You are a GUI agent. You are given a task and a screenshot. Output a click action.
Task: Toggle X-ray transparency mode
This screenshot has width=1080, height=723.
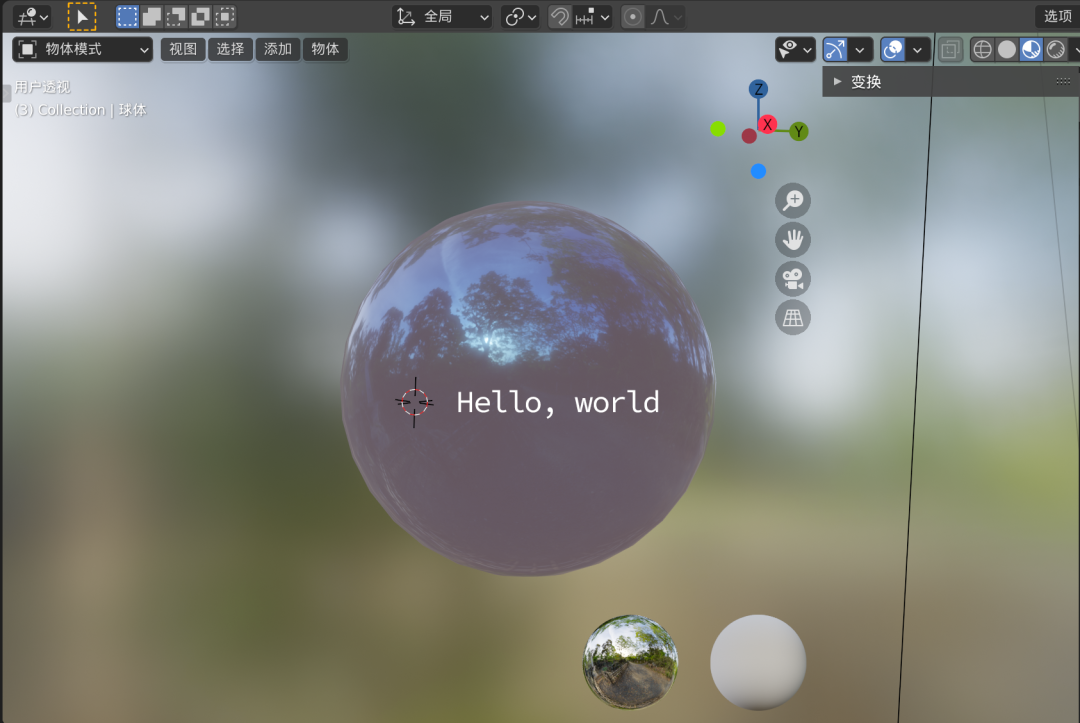[951, 50]
